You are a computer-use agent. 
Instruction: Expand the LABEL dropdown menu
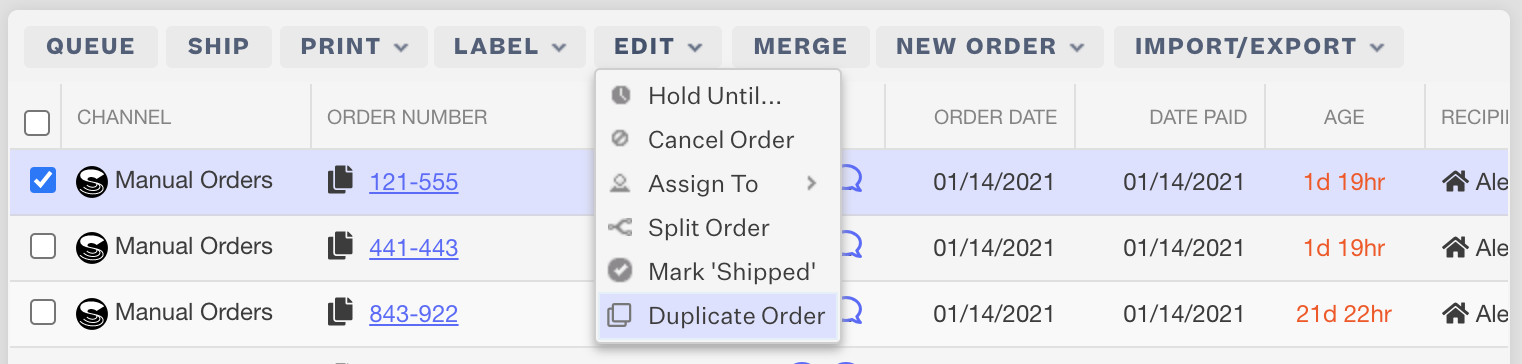(510, 46)
